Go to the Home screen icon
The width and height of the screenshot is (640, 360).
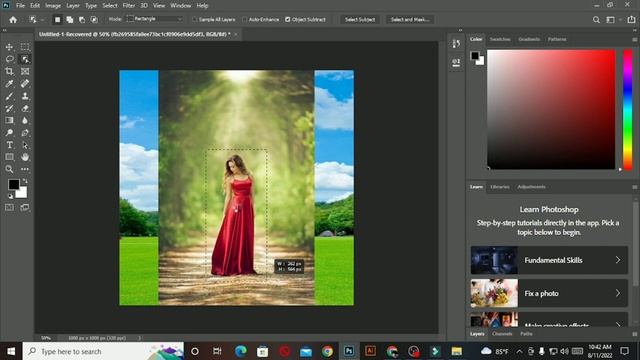tap(13, 19)
